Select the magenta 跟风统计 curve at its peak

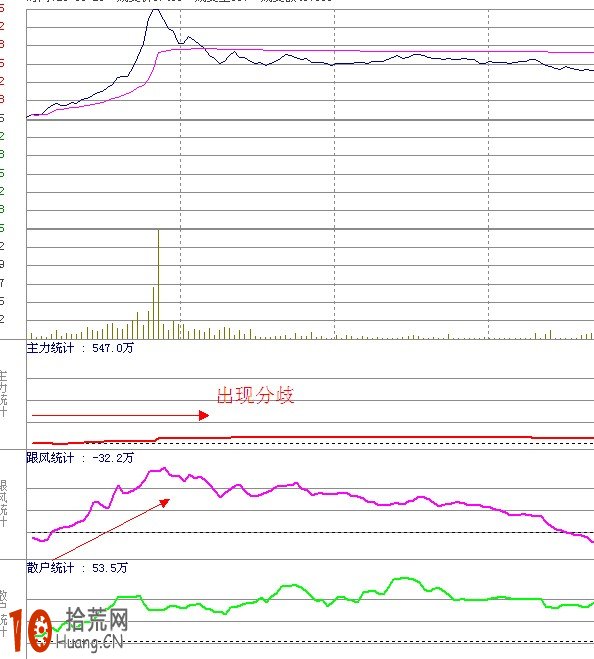[x=164, y=468]
